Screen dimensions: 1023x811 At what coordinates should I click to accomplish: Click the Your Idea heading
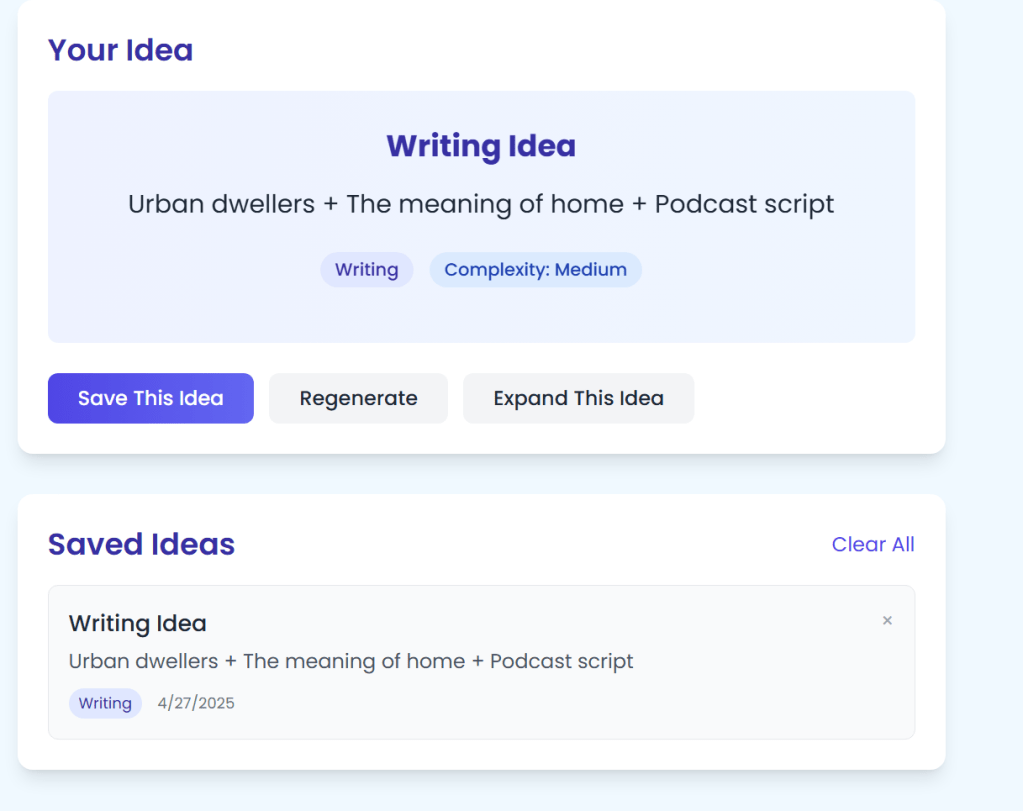pyautogui.click(x=121, y=50)
